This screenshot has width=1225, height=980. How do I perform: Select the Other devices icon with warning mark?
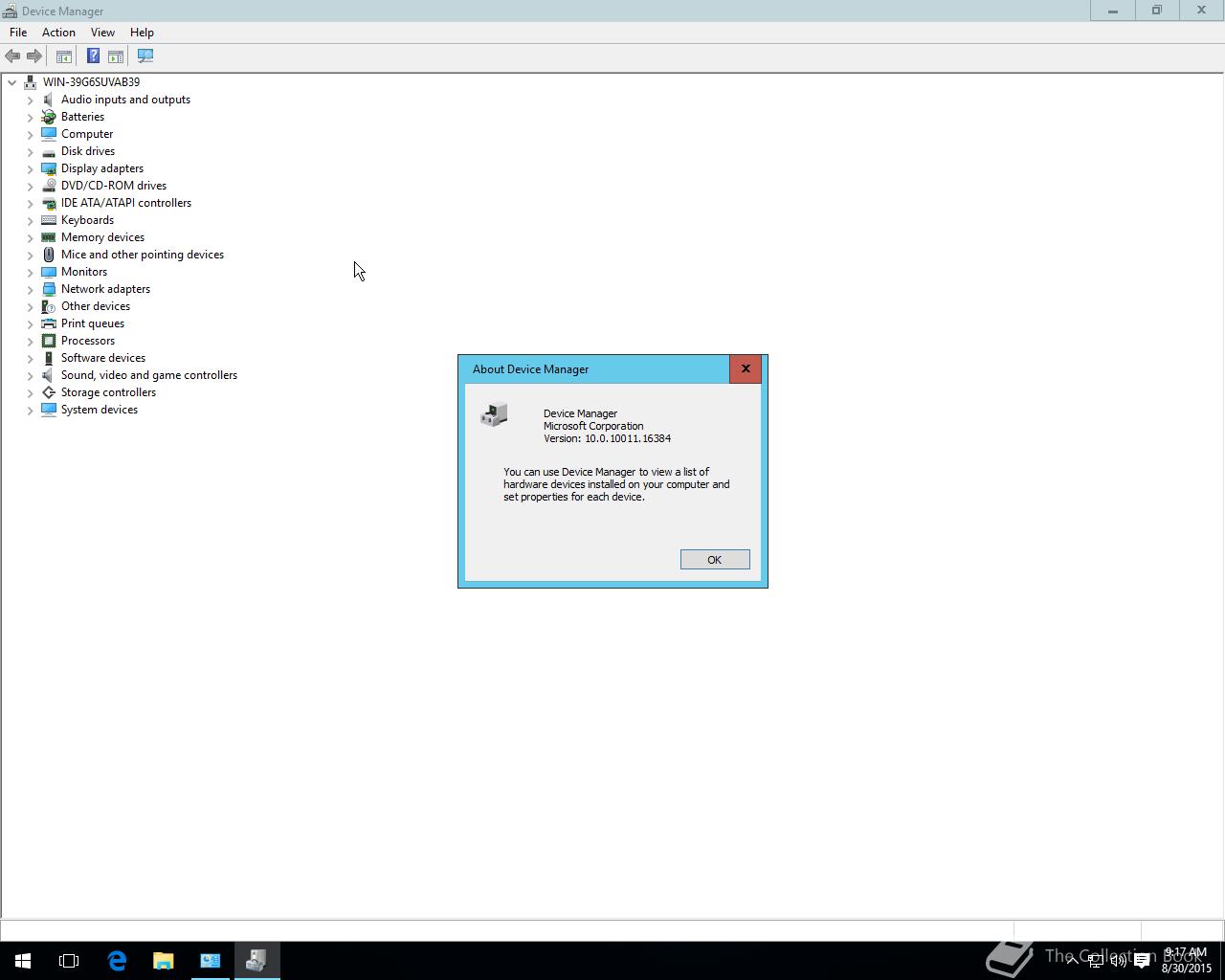[49, 306]
